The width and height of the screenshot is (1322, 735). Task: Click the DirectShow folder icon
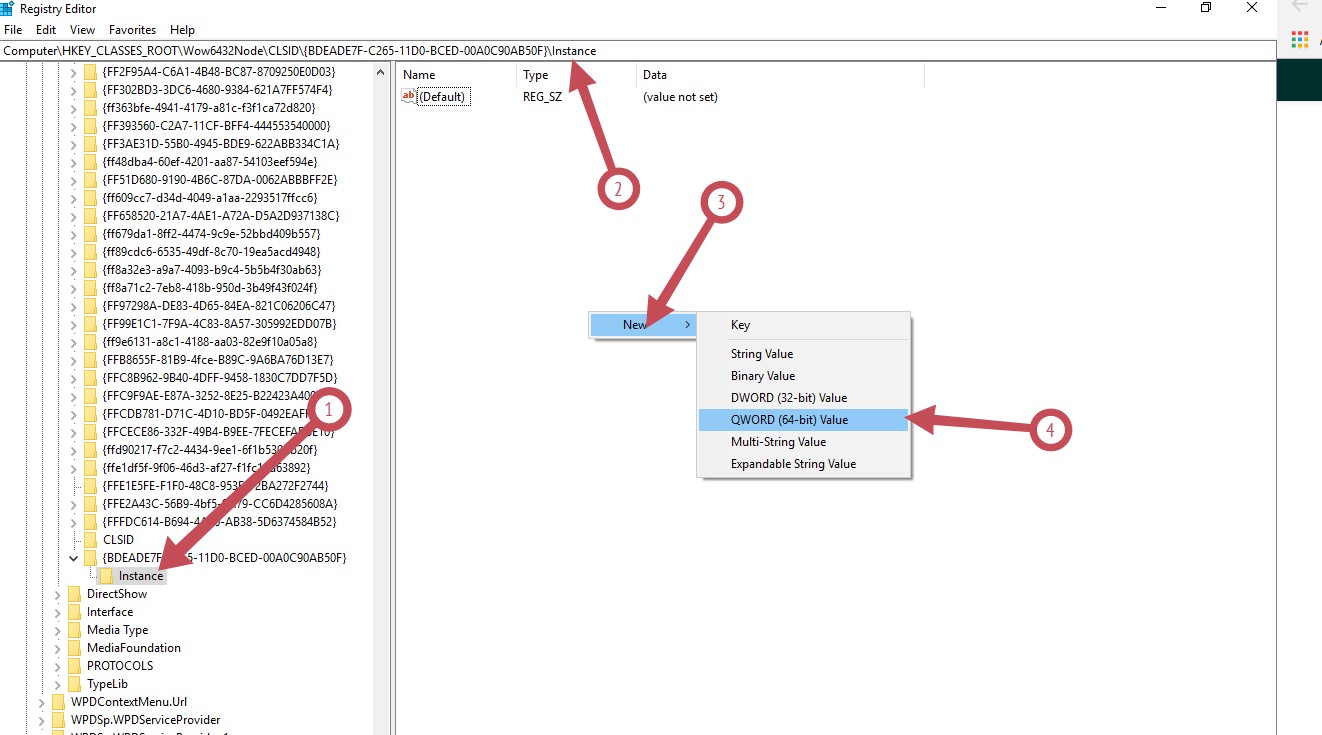[74, 594]
